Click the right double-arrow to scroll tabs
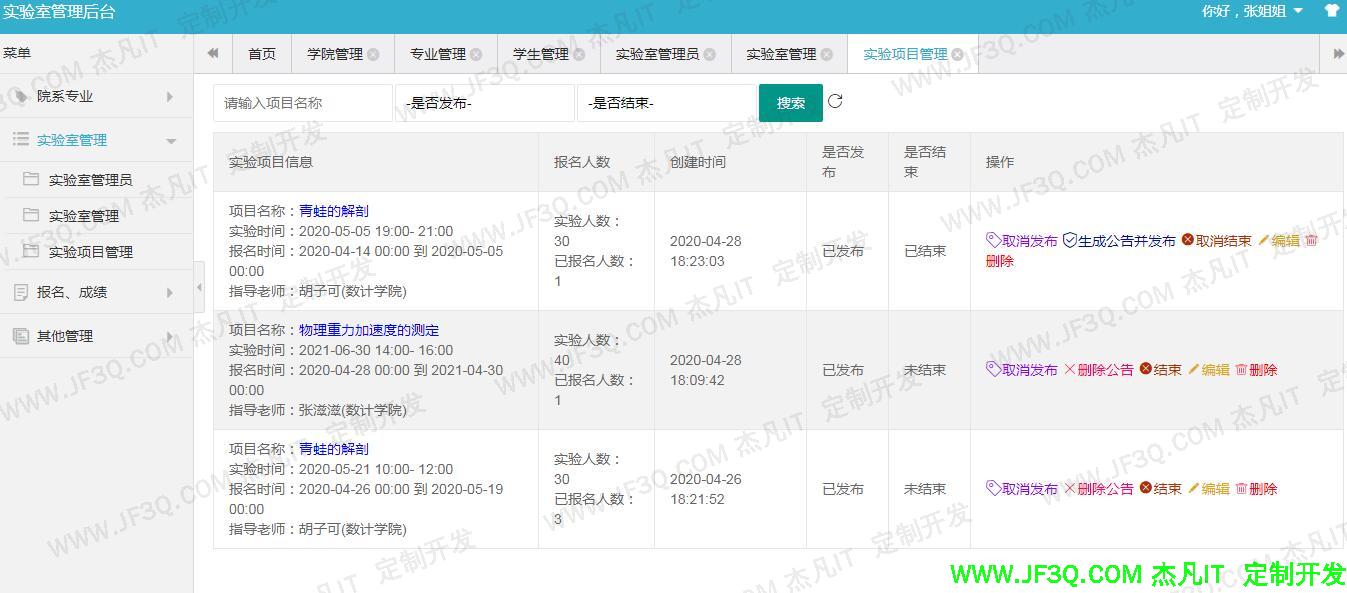The image size is (1347, 593). point(1338,55)
